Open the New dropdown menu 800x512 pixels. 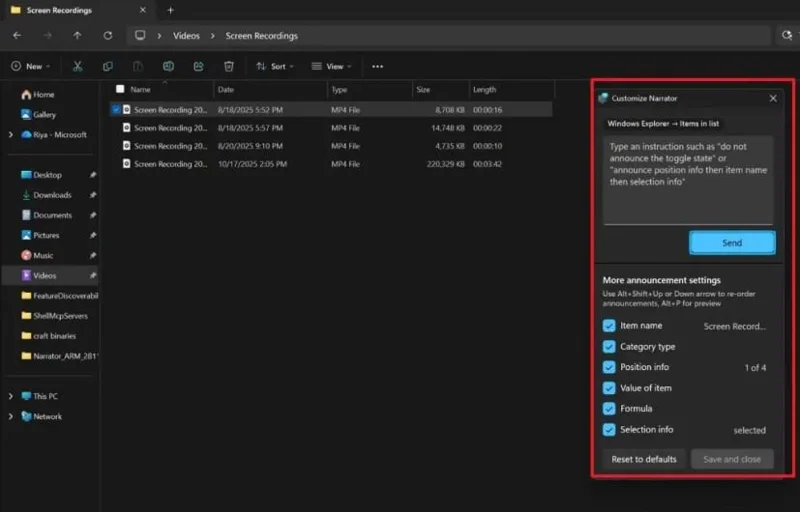pos(31,66)
